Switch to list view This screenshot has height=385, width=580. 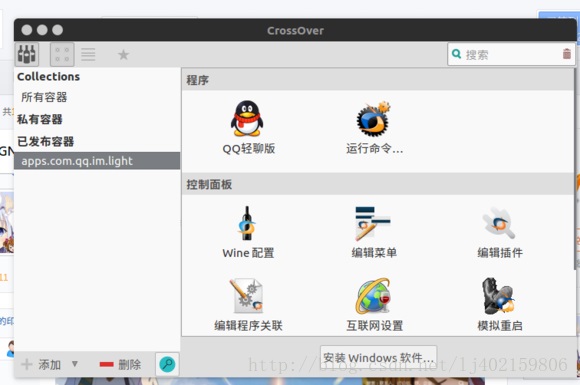coord(88,54)
